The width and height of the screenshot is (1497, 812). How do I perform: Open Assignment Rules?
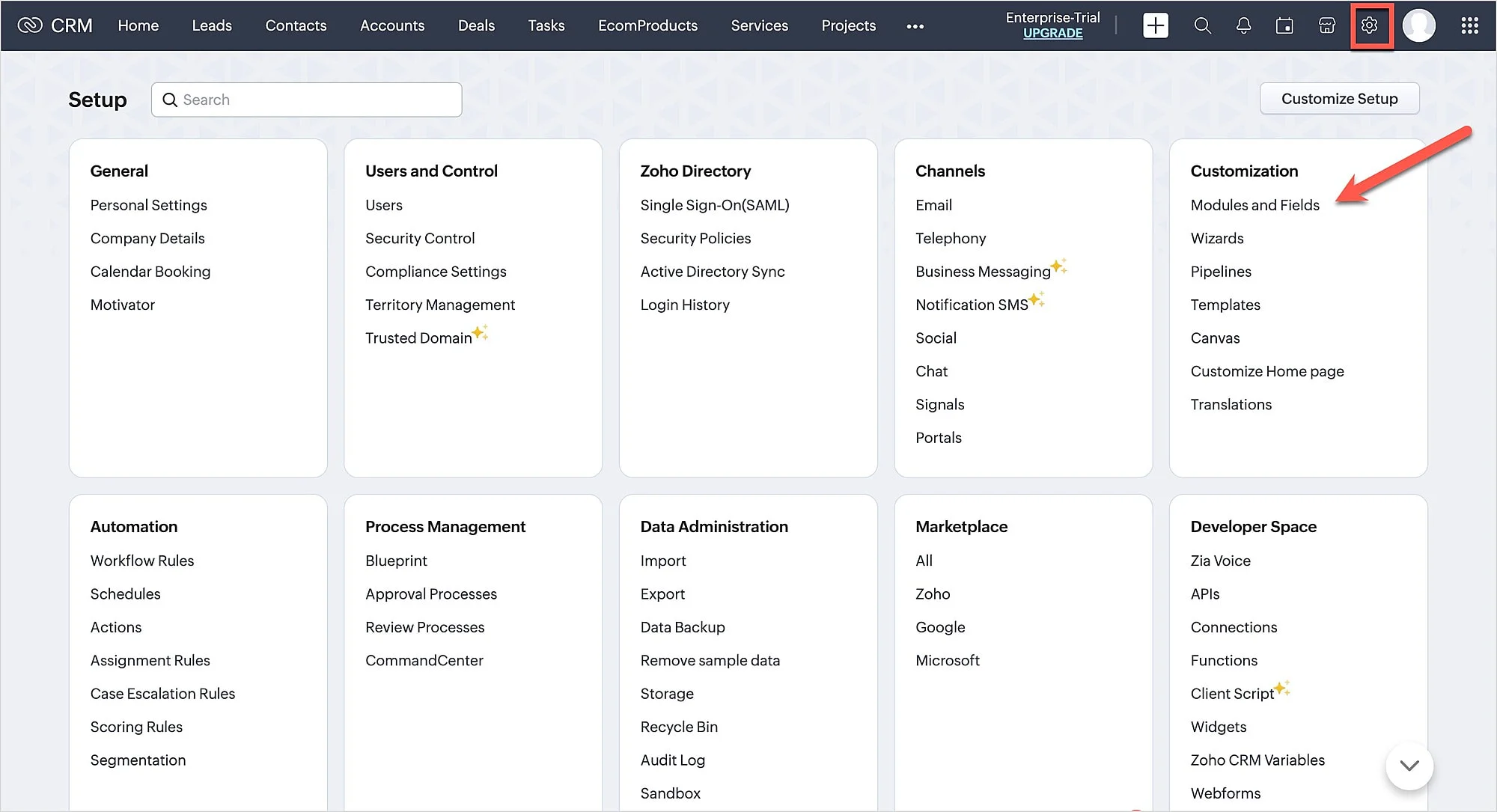click(150, 661)
